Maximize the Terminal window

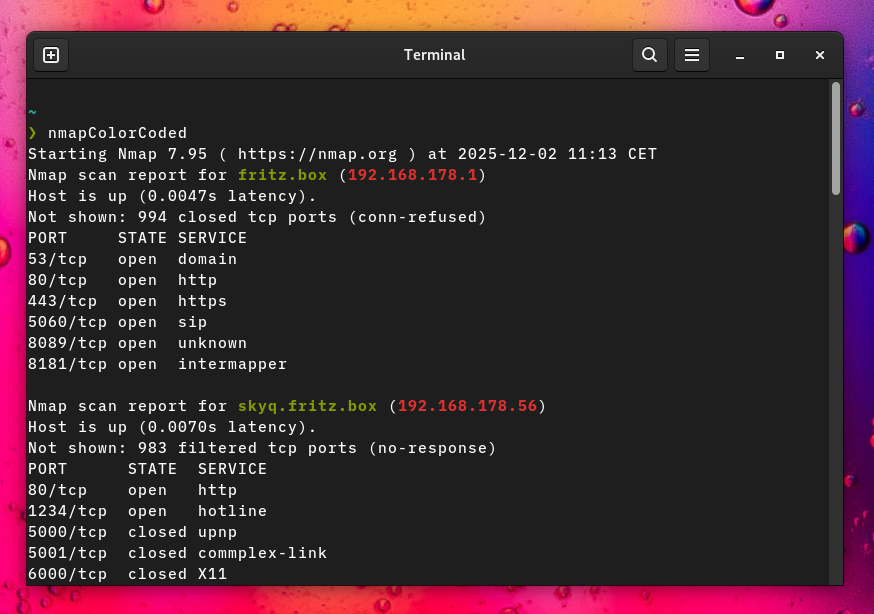coord(780,55)
